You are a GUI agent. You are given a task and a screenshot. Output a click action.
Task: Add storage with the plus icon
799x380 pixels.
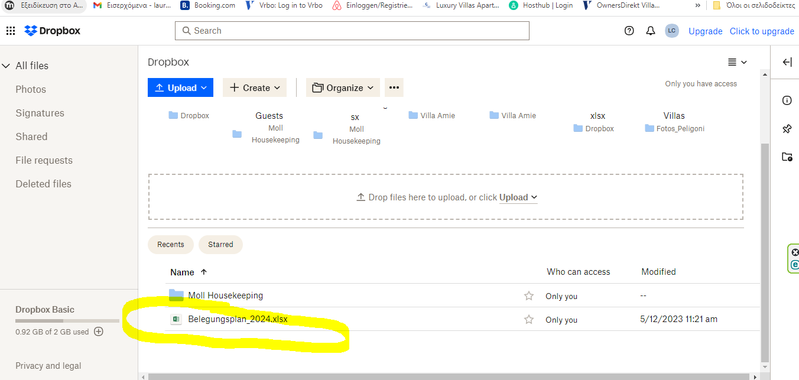(99, 332)
